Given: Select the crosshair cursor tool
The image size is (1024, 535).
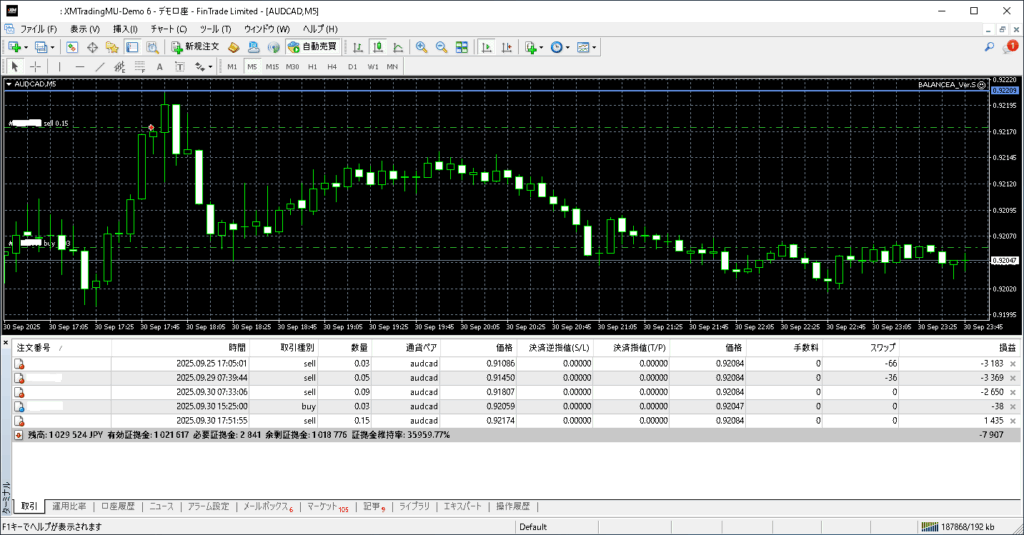Looking at the screenshot, I should tap(36, 67).
